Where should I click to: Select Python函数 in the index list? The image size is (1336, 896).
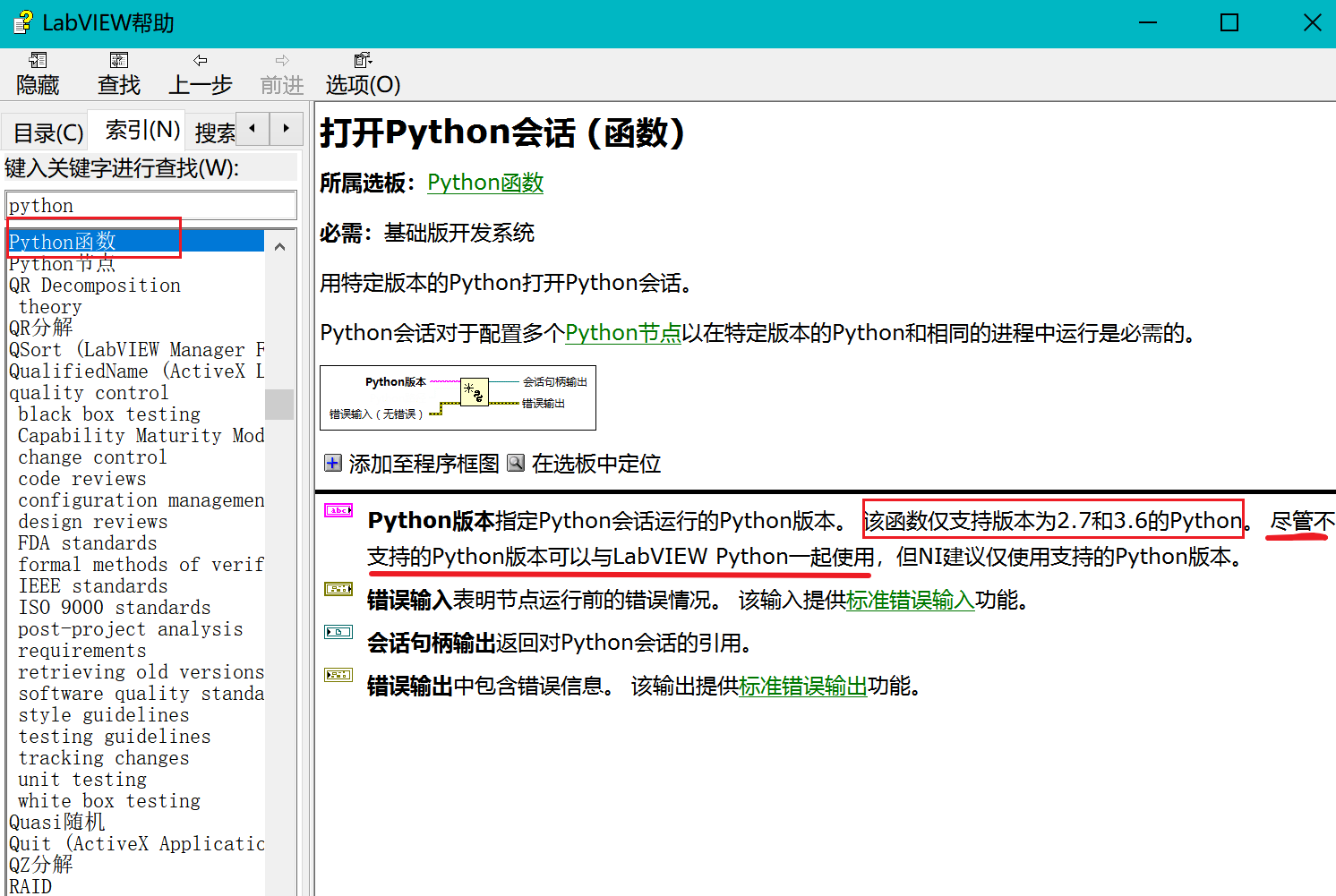click(x=136, y=242)
